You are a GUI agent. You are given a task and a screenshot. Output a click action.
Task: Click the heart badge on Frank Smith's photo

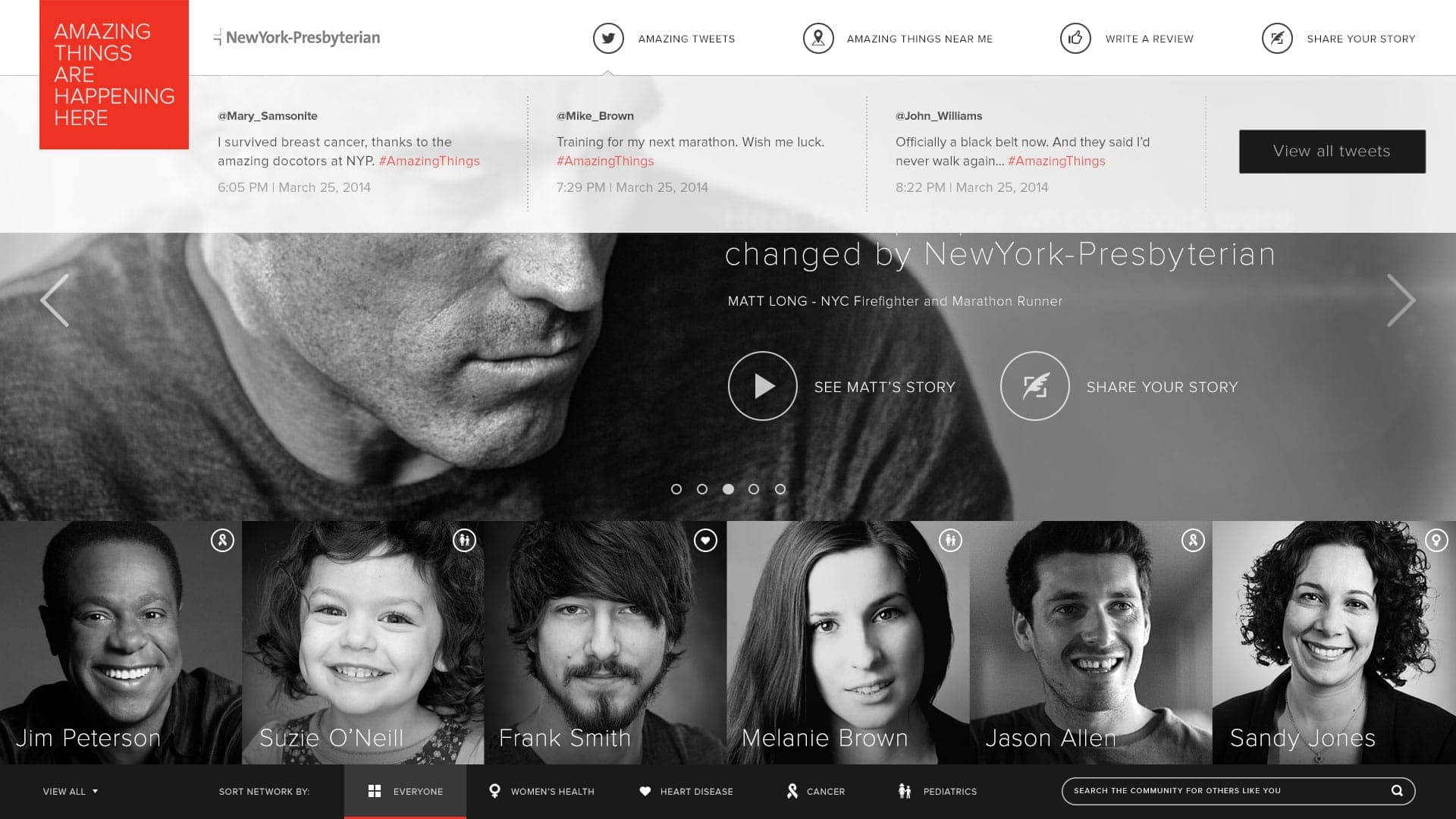[x=705, y=540]
